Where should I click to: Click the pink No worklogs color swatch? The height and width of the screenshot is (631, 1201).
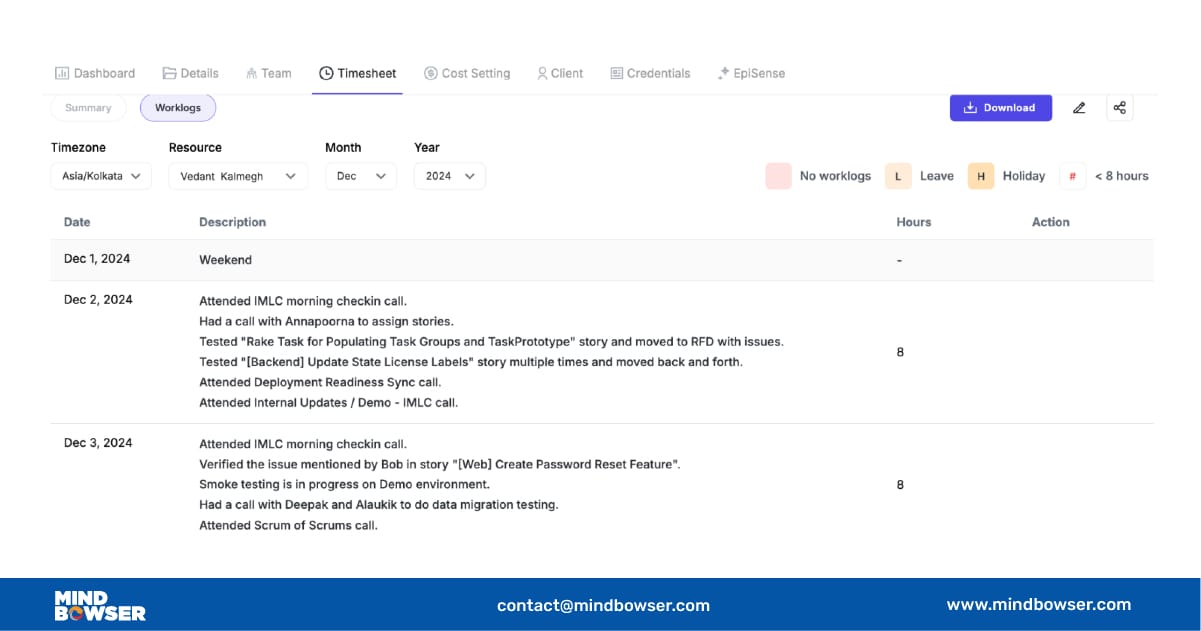(778, 176)
